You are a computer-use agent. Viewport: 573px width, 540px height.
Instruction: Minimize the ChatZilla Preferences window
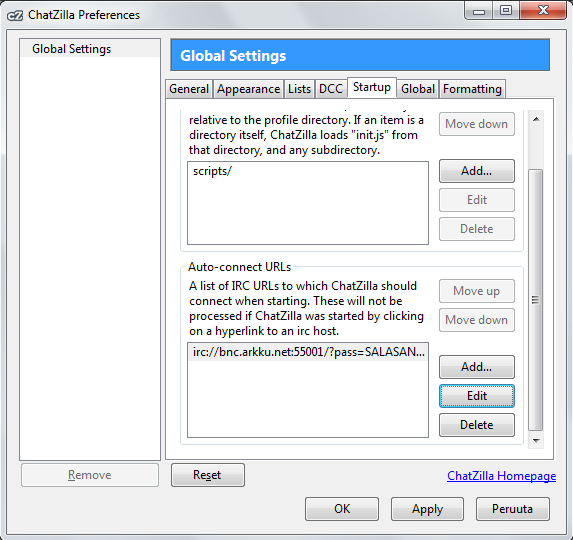(478, 11)
